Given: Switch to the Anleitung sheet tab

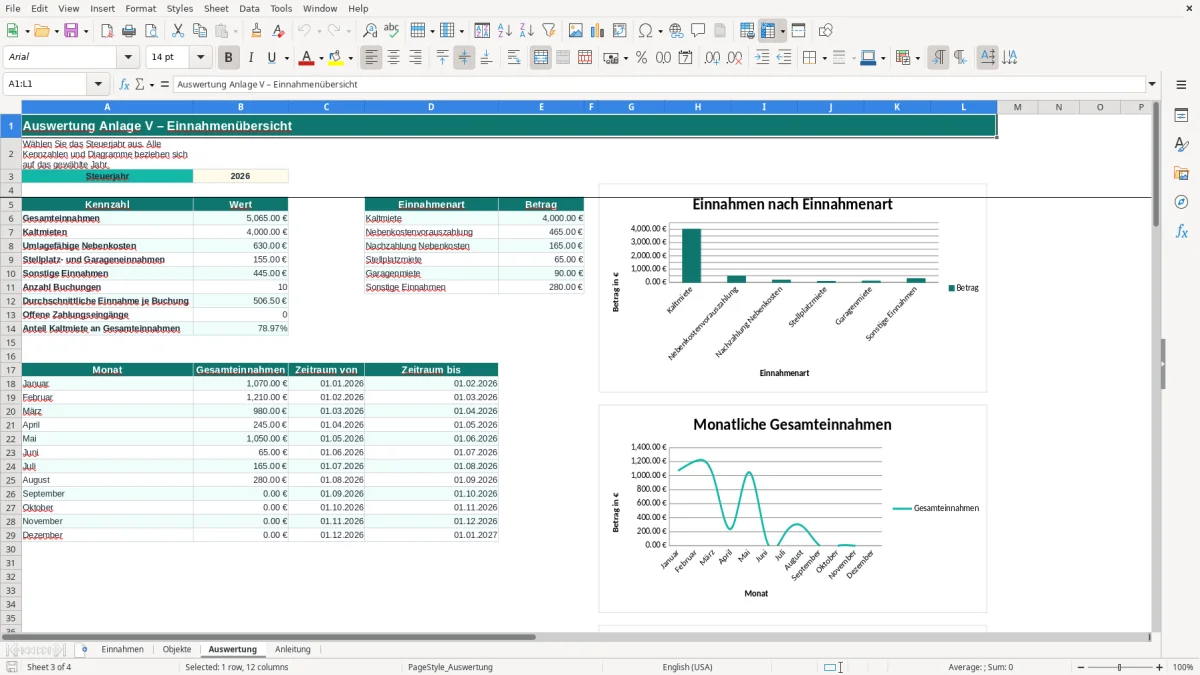Looking at the screenshot, I should point(293,649).
